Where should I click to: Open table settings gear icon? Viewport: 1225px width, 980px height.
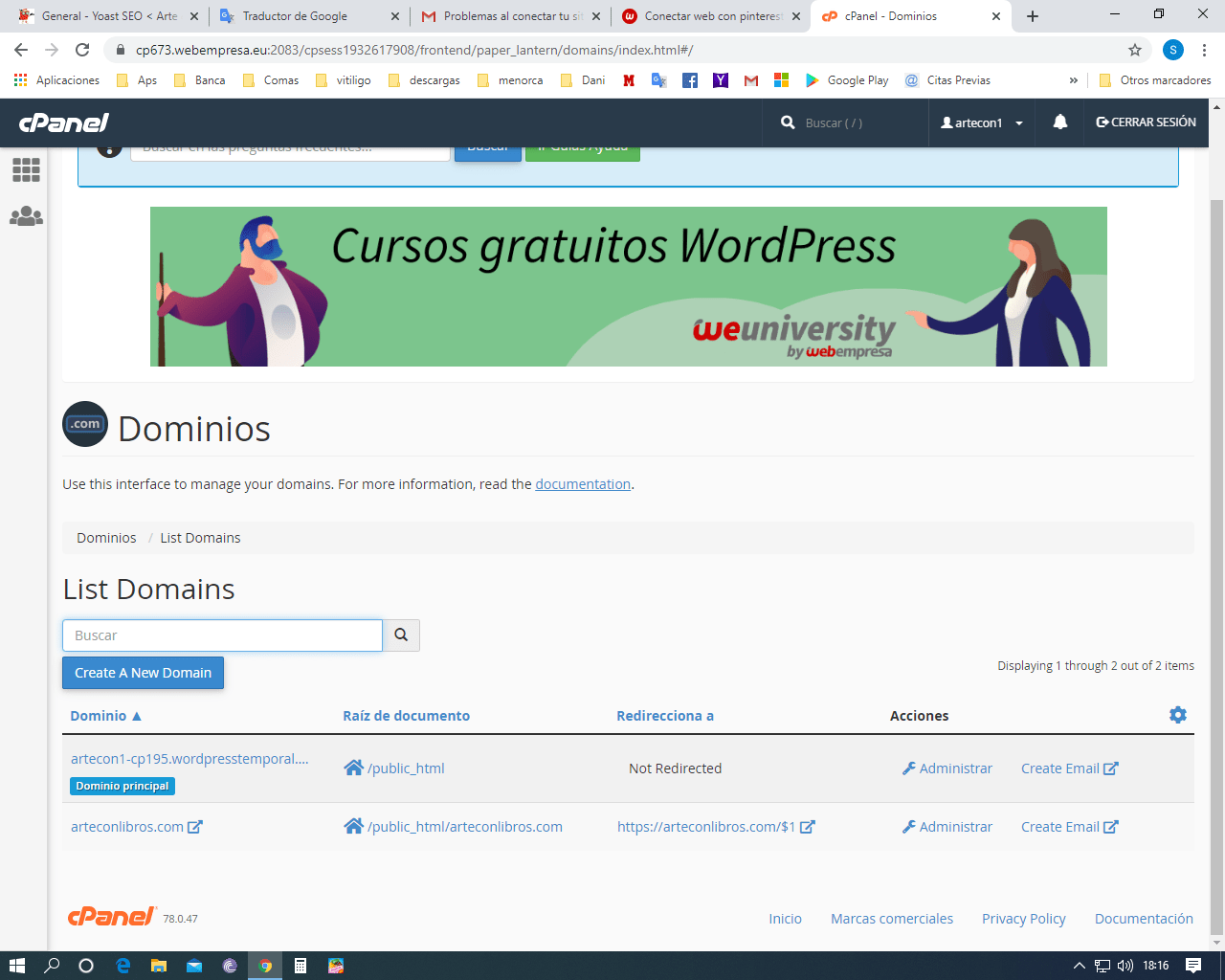coord(1178,715)
